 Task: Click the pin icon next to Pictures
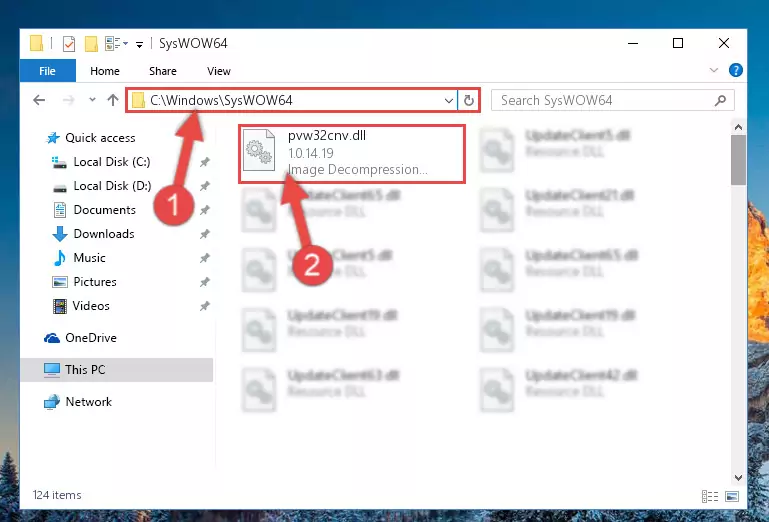tap(205, 282)
